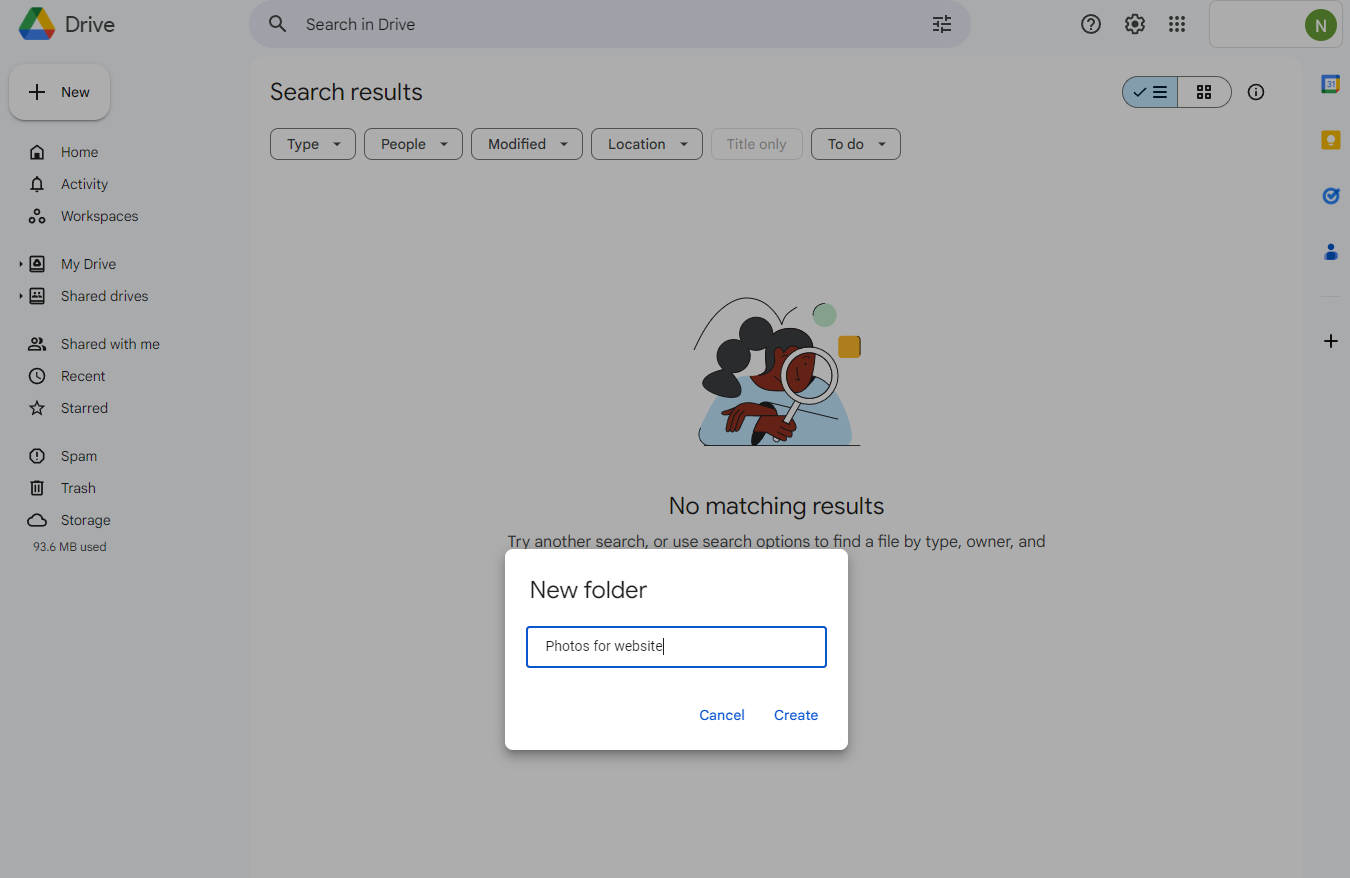Open Google Tasks side panel icon
The image size is (1350, 878).
(1330, 196)
